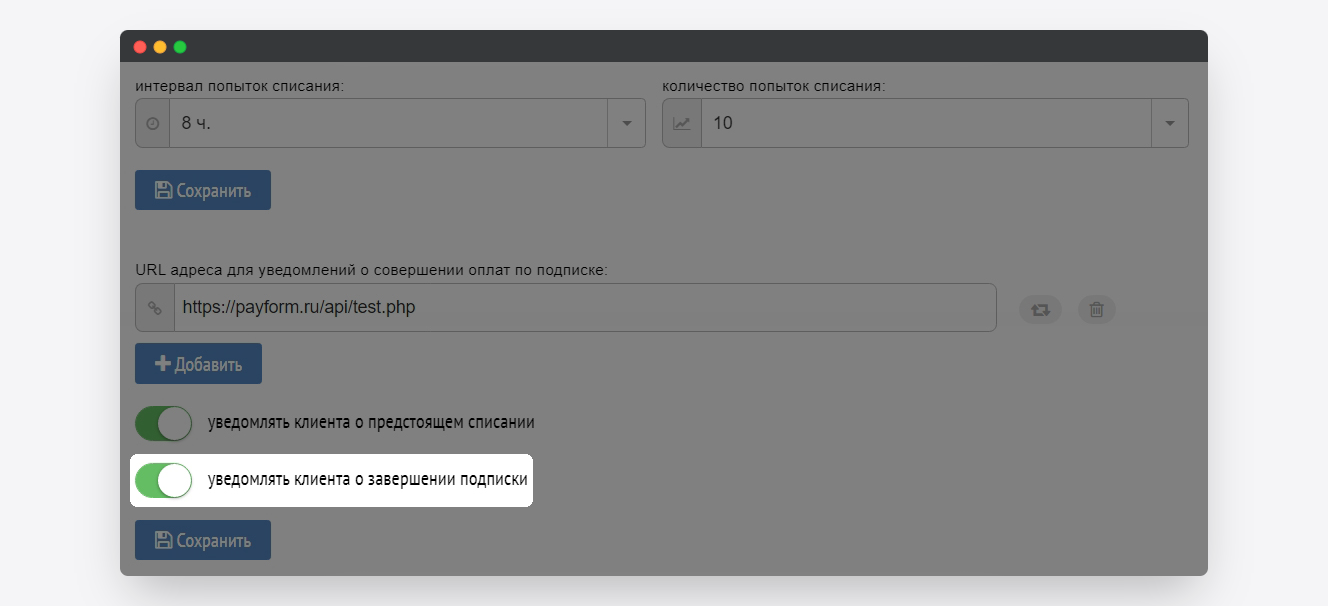
Task: Save the charge attempt settings (upper Сохранить)
Action: 203,190
